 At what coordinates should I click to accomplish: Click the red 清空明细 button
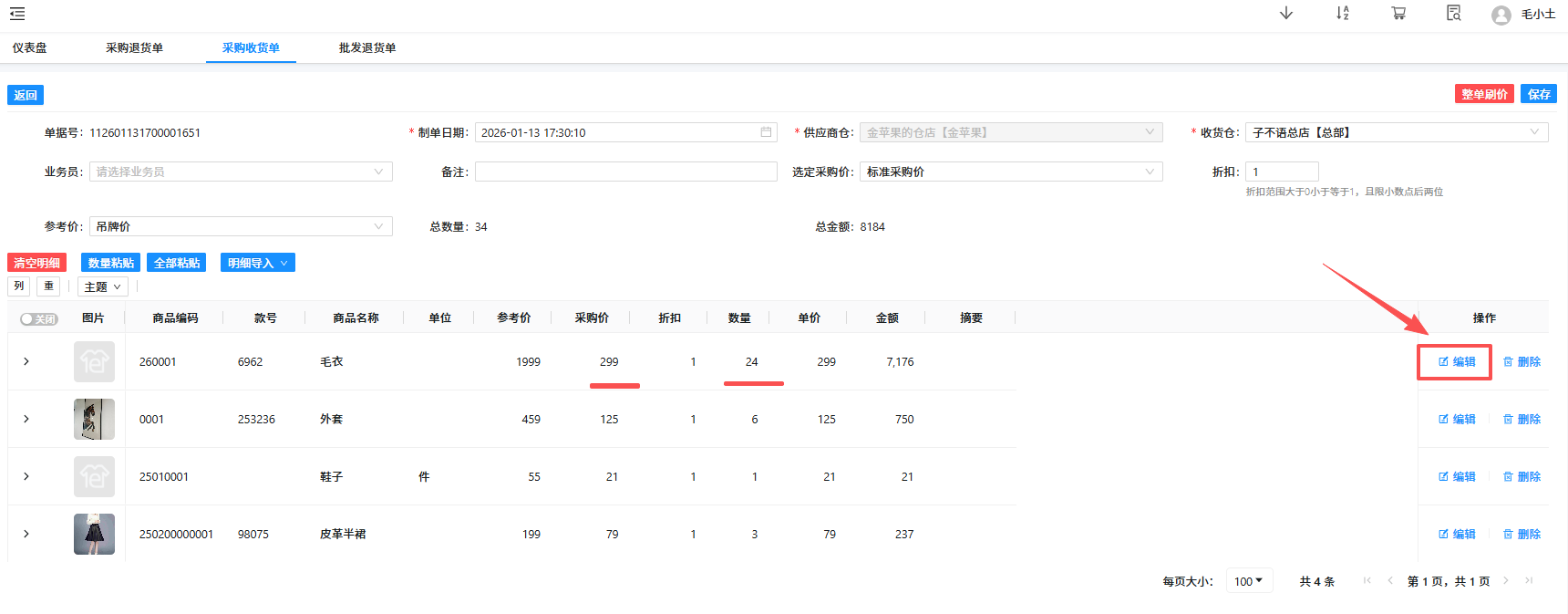[36, 263]
